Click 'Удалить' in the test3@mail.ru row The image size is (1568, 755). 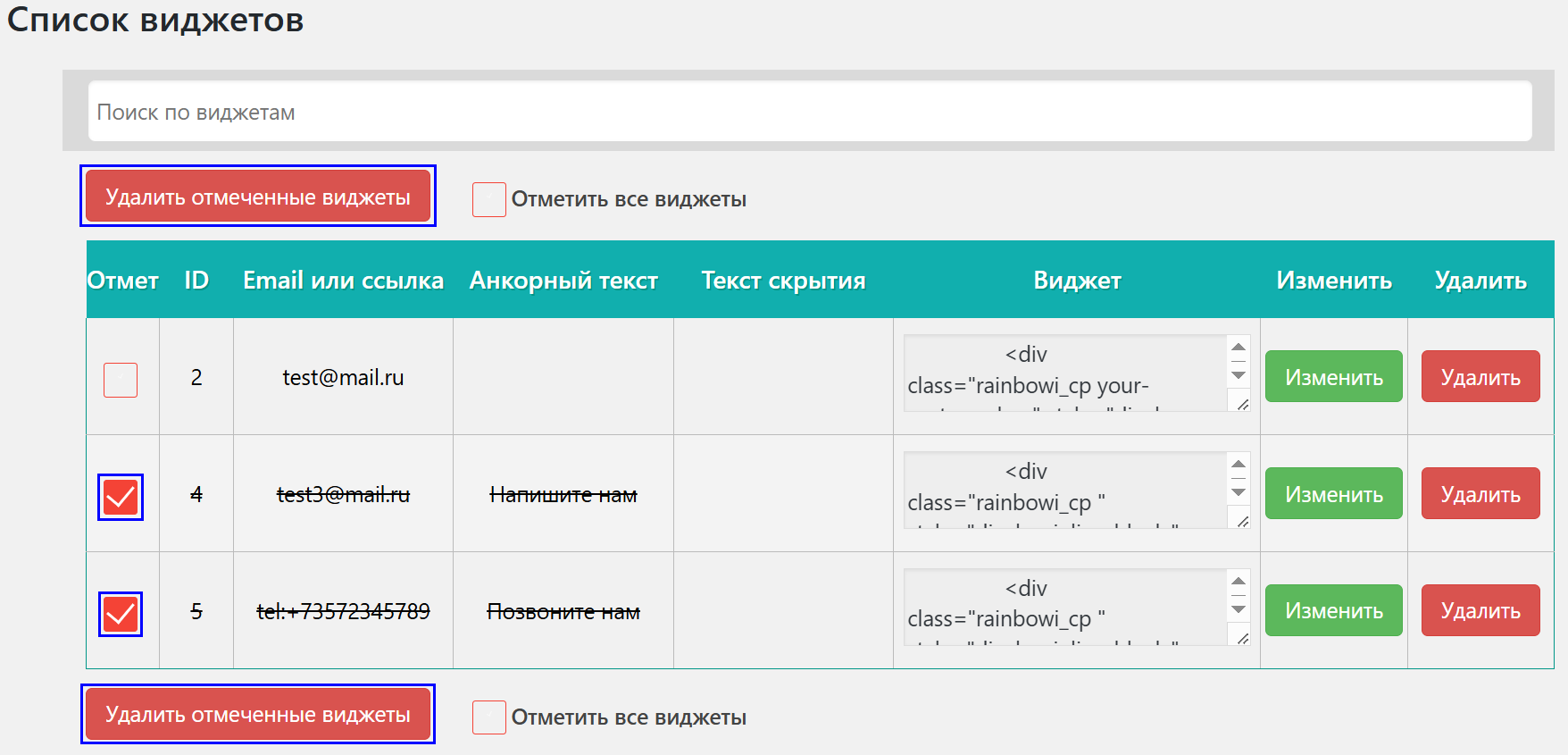(x=1480, y=494)
